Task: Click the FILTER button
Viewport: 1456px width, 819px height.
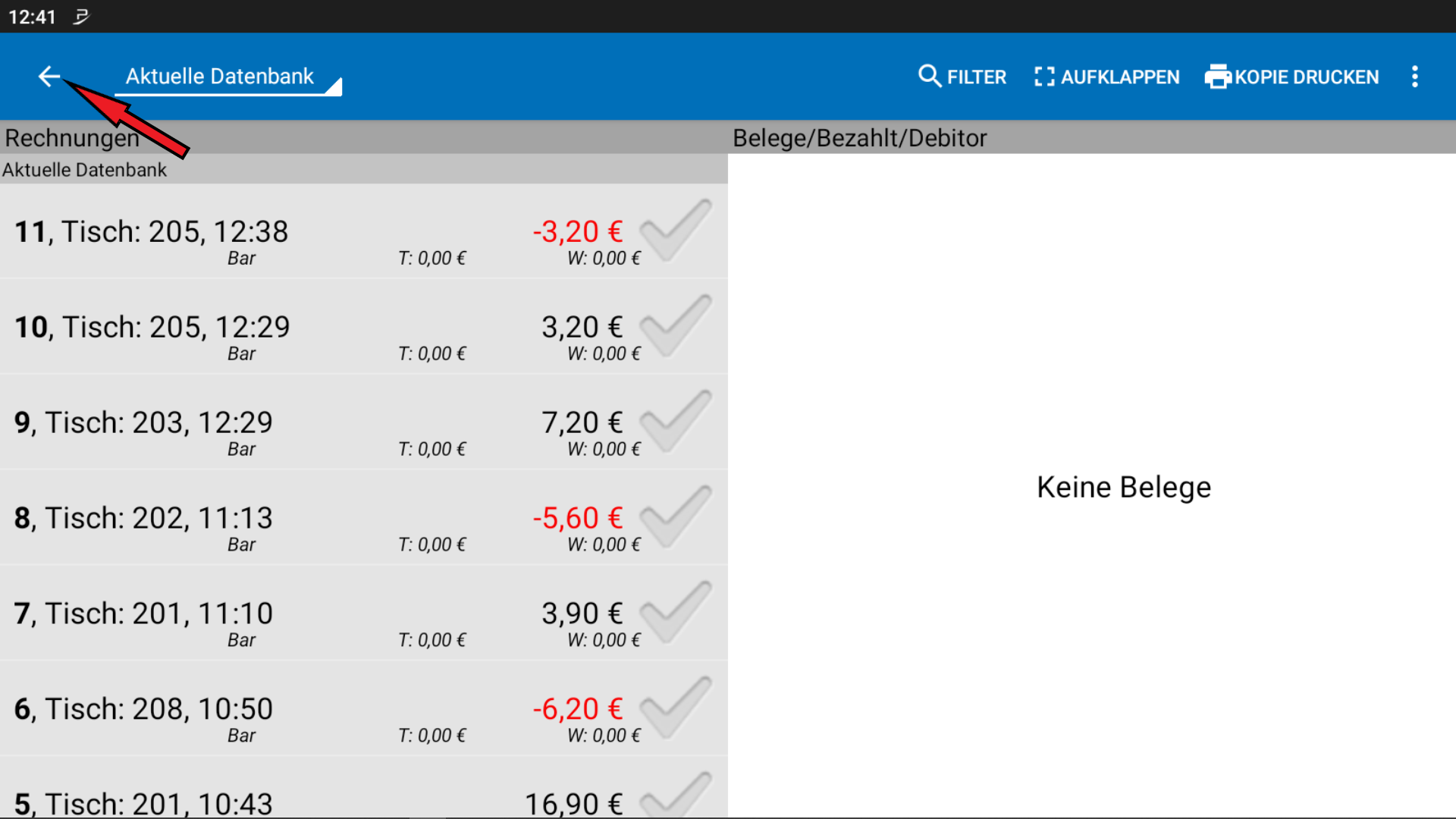Action: tap(962, 76)
